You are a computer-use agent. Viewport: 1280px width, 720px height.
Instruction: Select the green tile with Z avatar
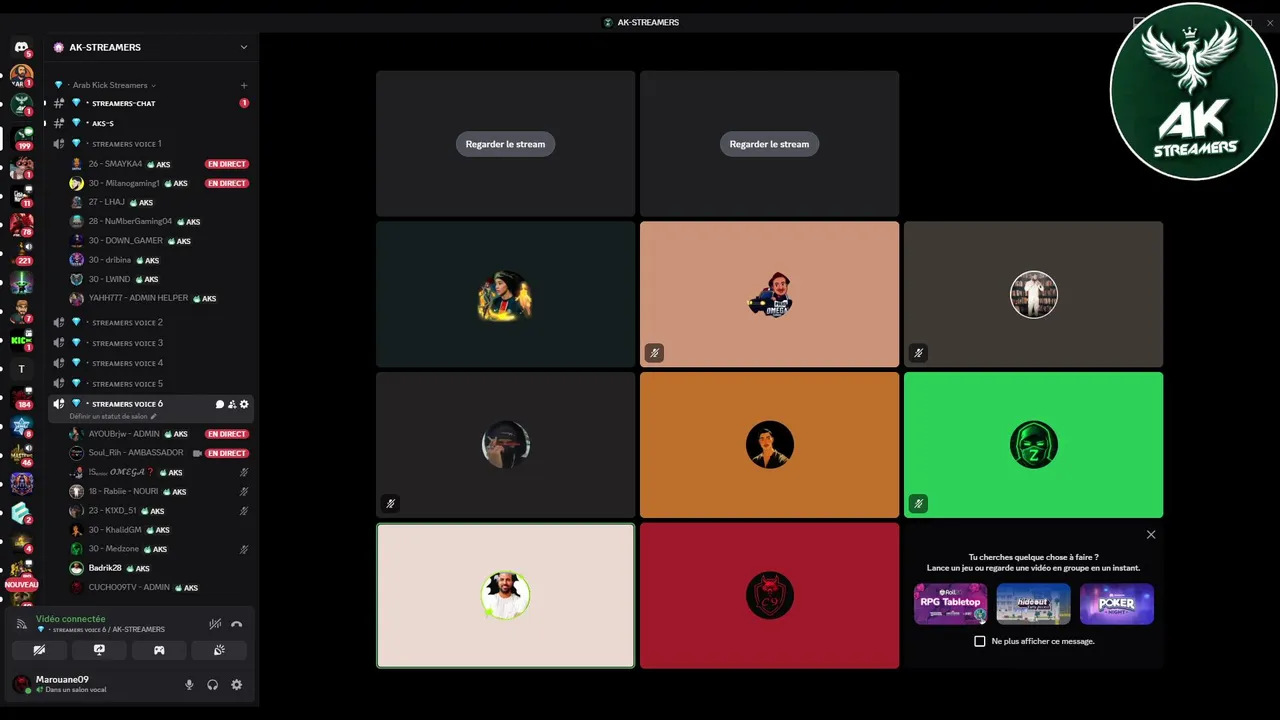click(x=1033, y=445)
